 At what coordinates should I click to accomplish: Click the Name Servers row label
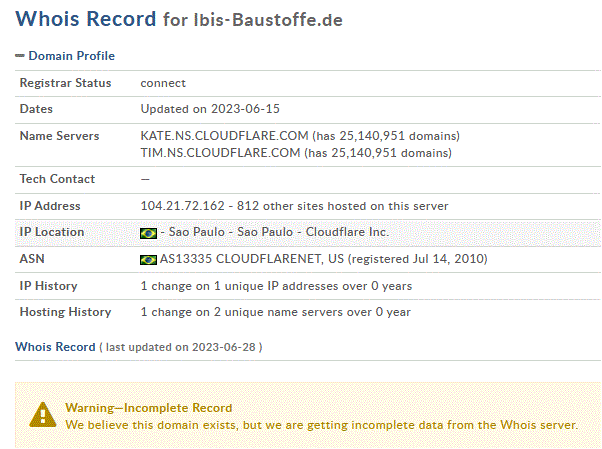(59, 136)
